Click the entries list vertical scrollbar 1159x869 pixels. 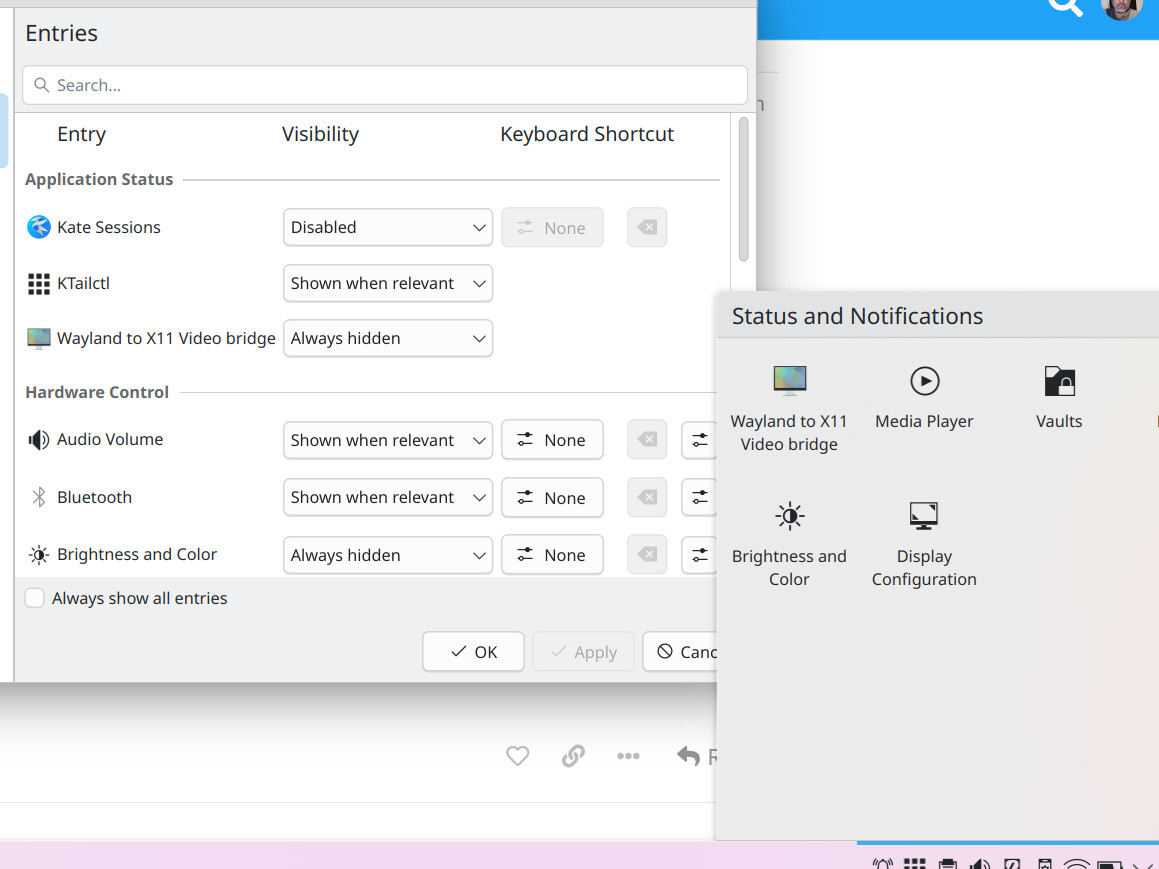tap(743, 189)
